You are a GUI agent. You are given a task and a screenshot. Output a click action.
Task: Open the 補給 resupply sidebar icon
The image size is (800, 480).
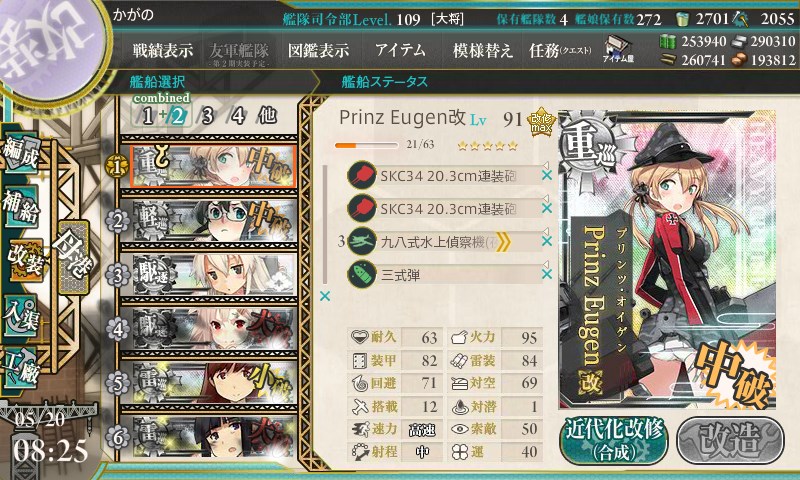[x=21, y=207]
